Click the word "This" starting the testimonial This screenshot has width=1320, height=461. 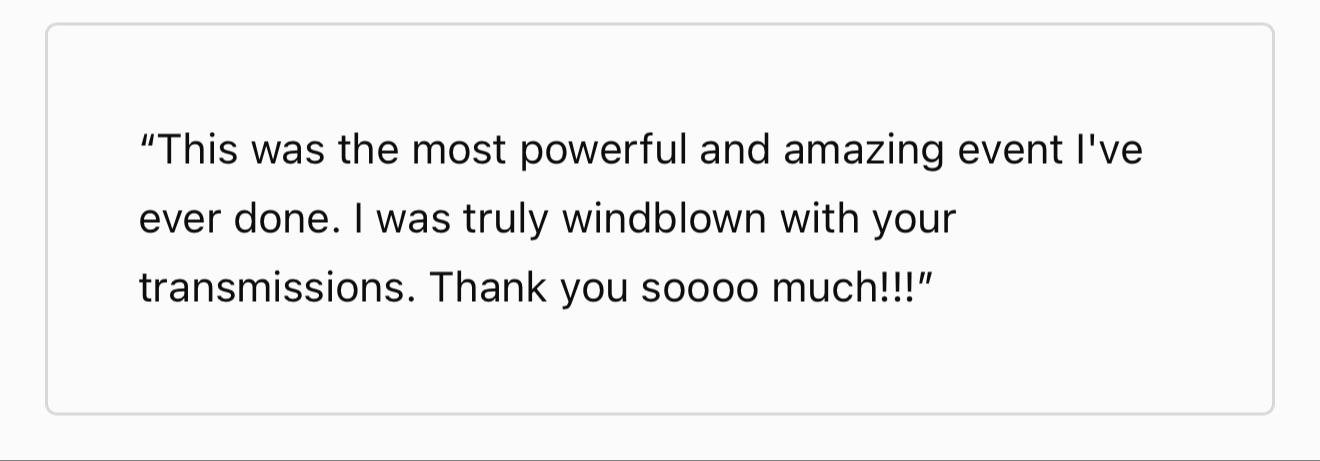[x=196, y=151]
